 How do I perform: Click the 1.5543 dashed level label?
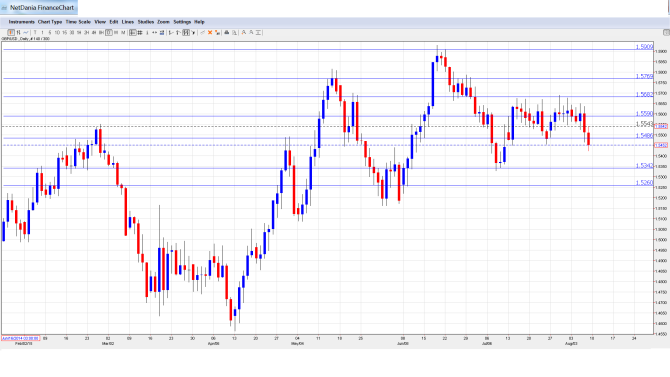tap(644, 124)
